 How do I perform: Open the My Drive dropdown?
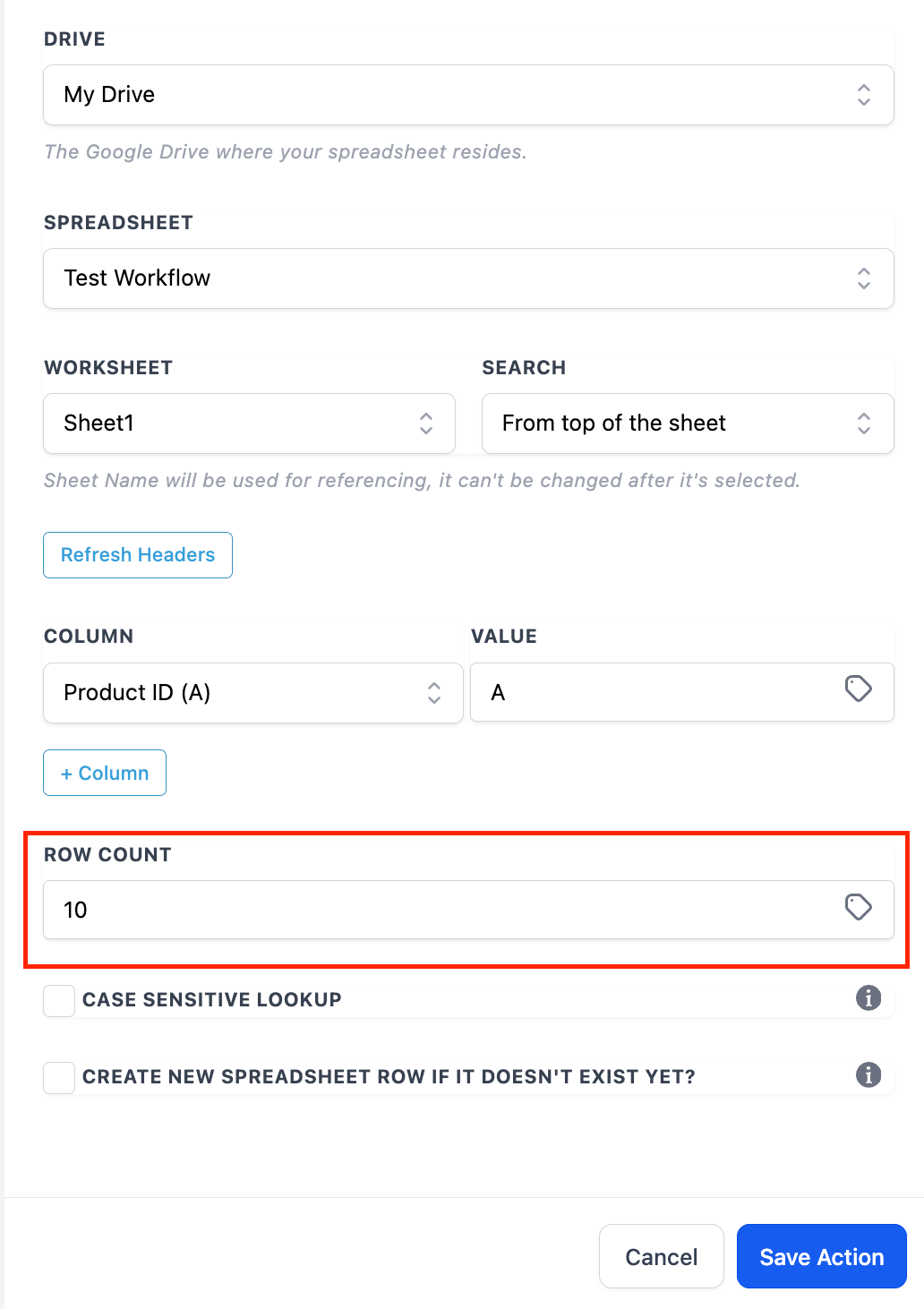448,95
